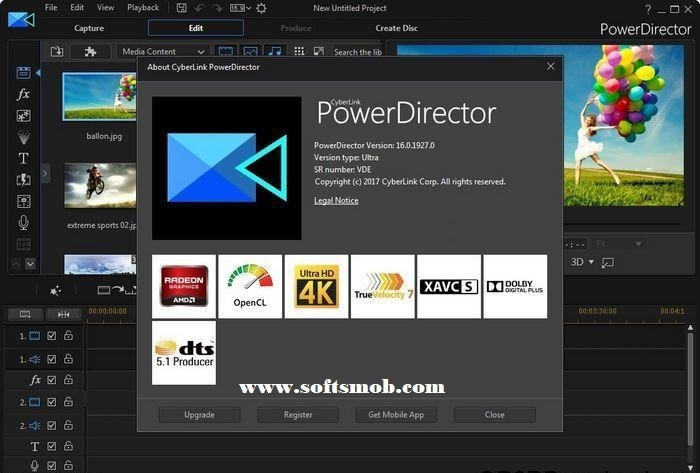This screenshot has width=700, height=473.
Task: Open the Title Room (T icon)
Action: click(23, 158)
